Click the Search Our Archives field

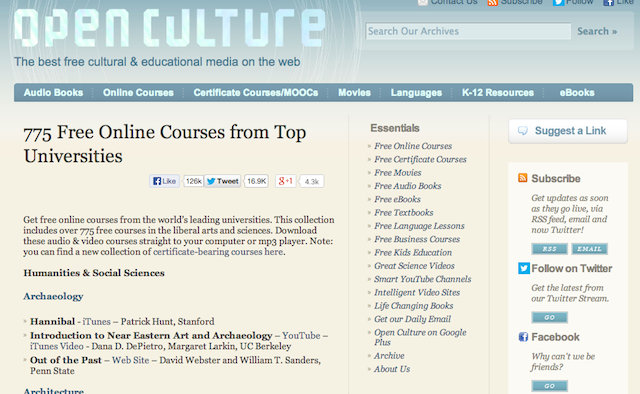468,31
